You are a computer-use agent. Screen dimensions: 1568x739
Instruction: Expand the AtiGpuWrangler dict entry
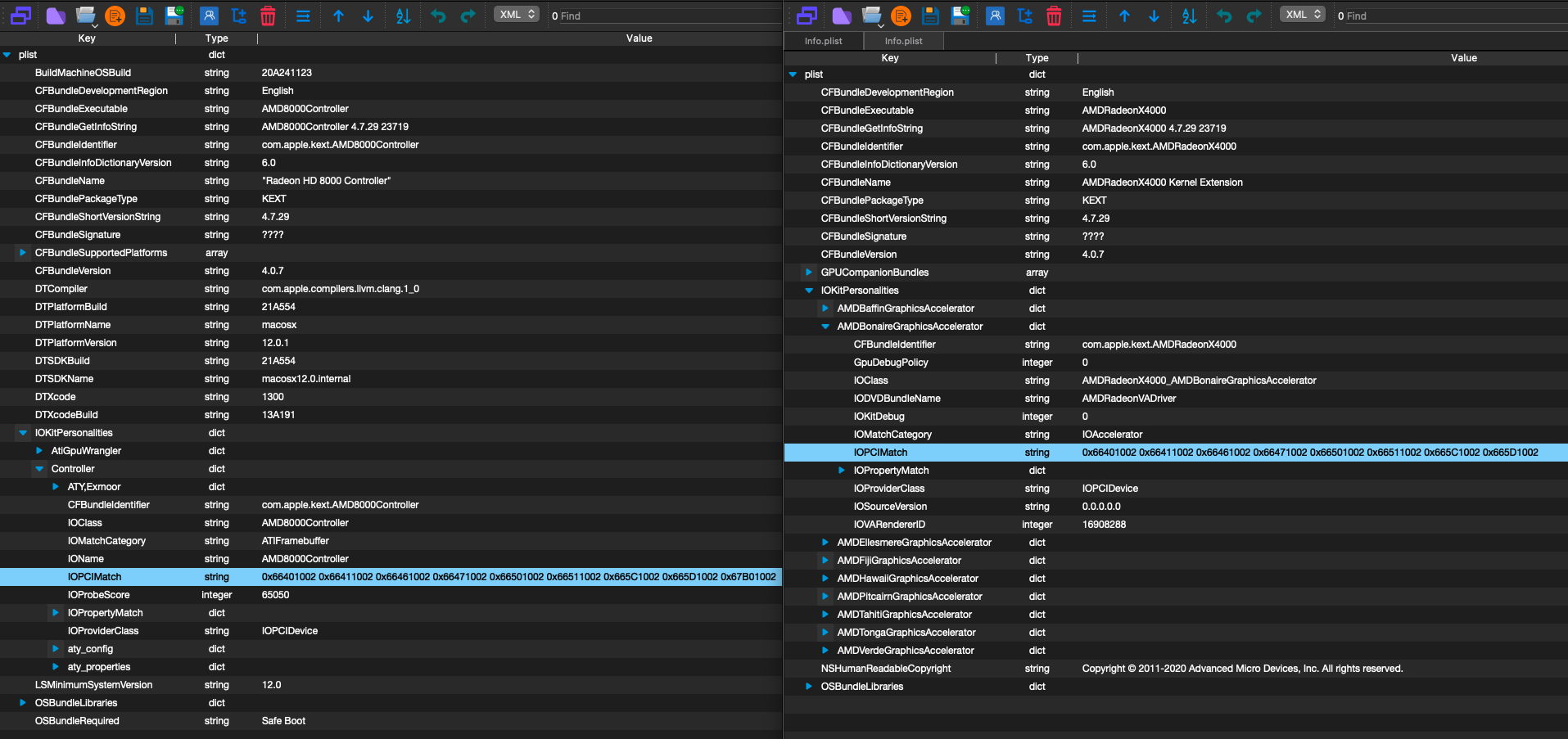click(39, 451)
